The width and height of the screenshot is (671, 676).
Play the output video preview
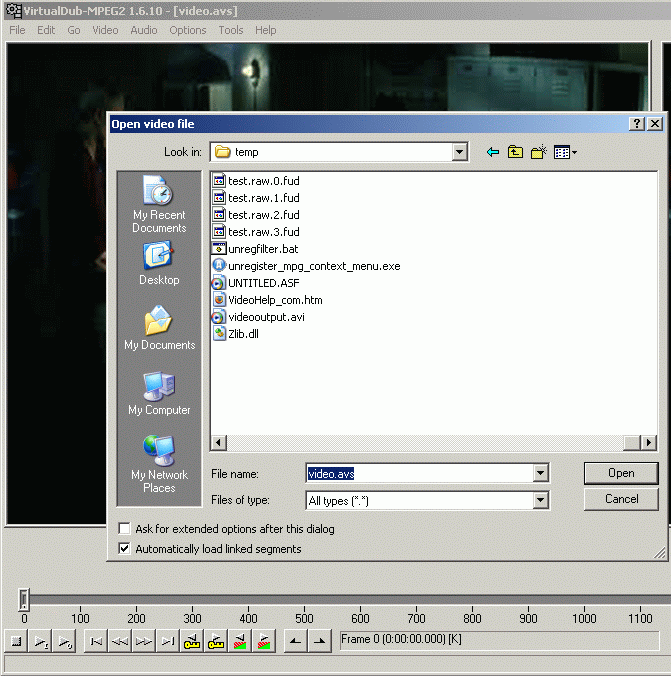(65, 641)
